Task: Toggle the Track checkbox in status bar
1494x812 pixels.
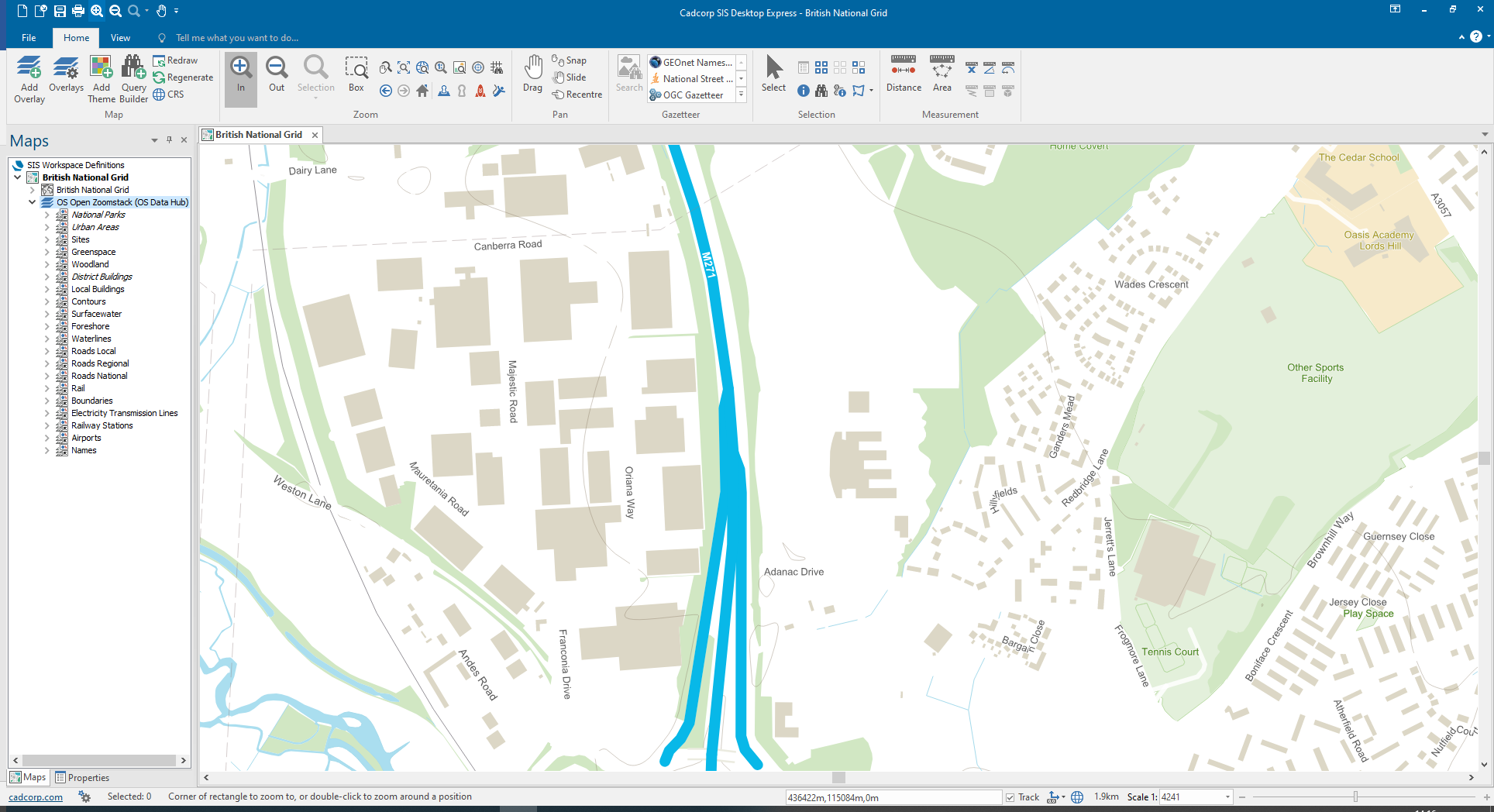Action: pyautogui.click(x=1010, y=797)
